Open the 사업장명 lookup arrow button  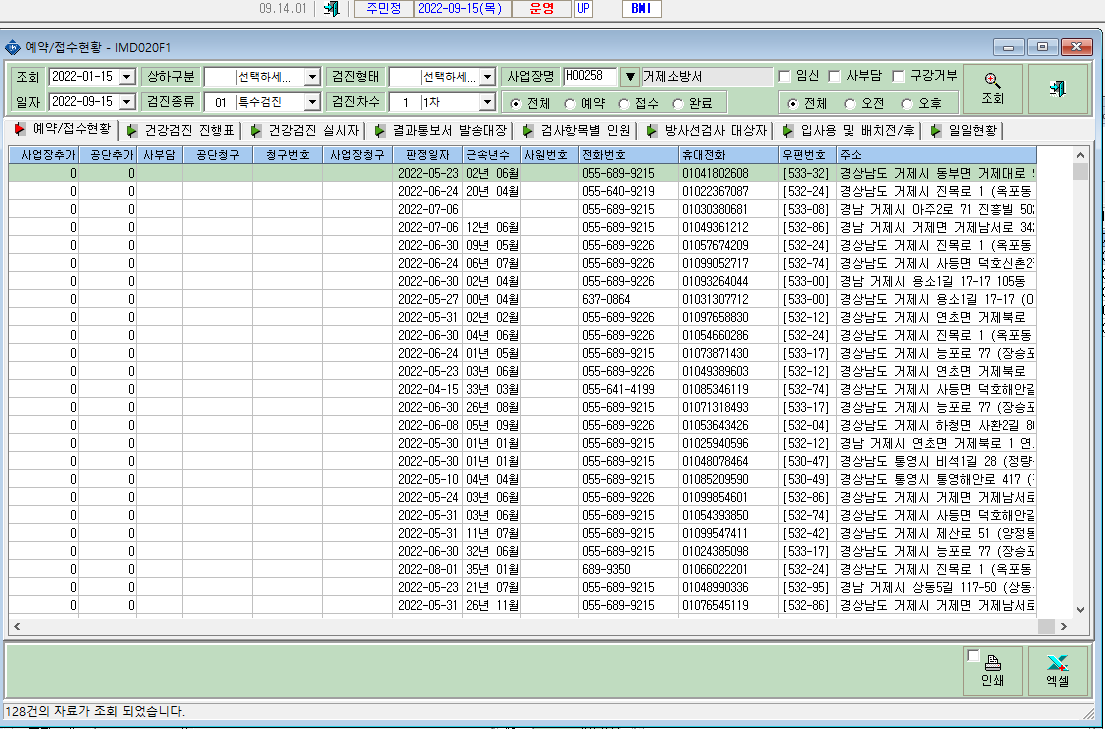(630, 77)
